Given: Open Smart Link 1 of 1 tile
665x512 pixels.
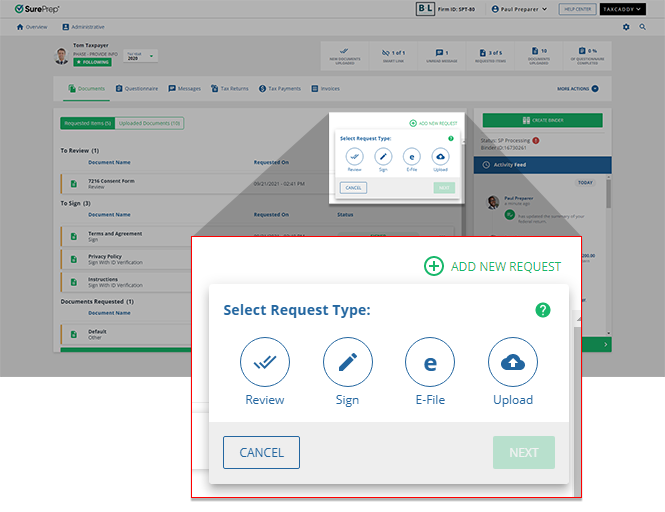Looking at the screenshot, I should pos(393,56).
